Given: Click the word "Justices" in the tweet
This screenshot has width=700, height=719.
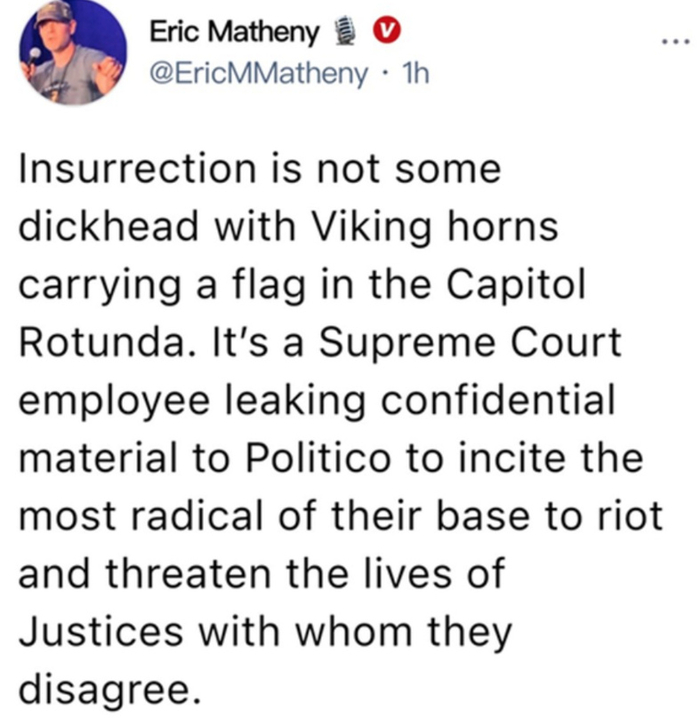Looking at the screenshot, I should 102,632.
